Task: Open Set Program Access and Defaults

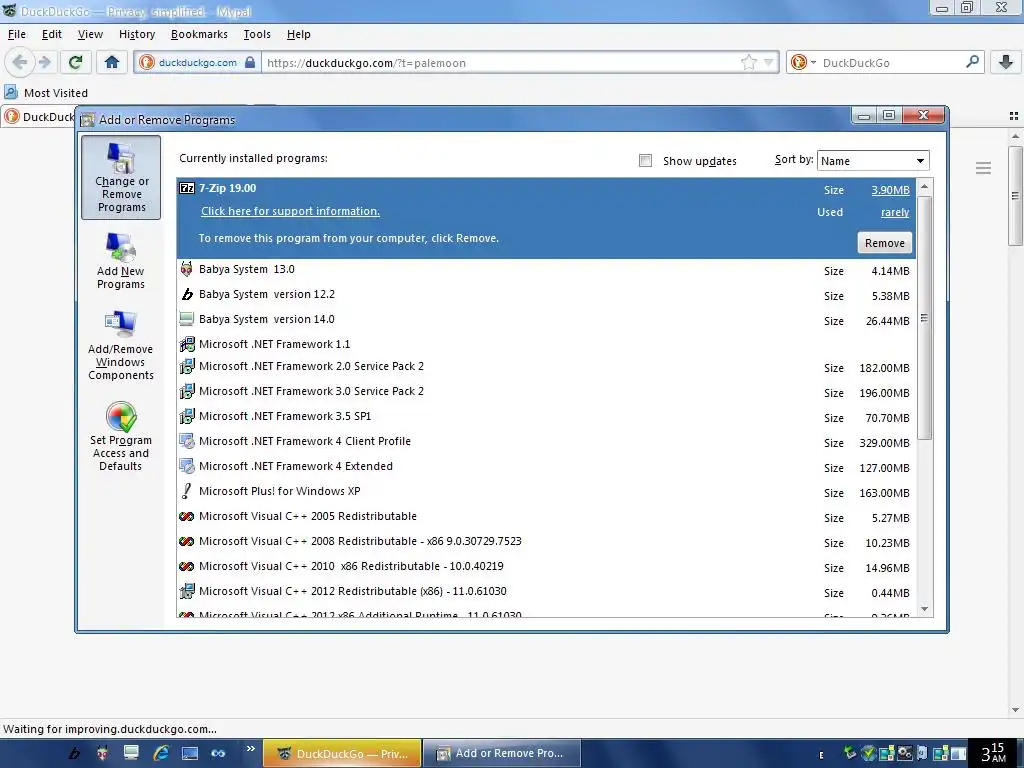Action: (x=121, y=436)
